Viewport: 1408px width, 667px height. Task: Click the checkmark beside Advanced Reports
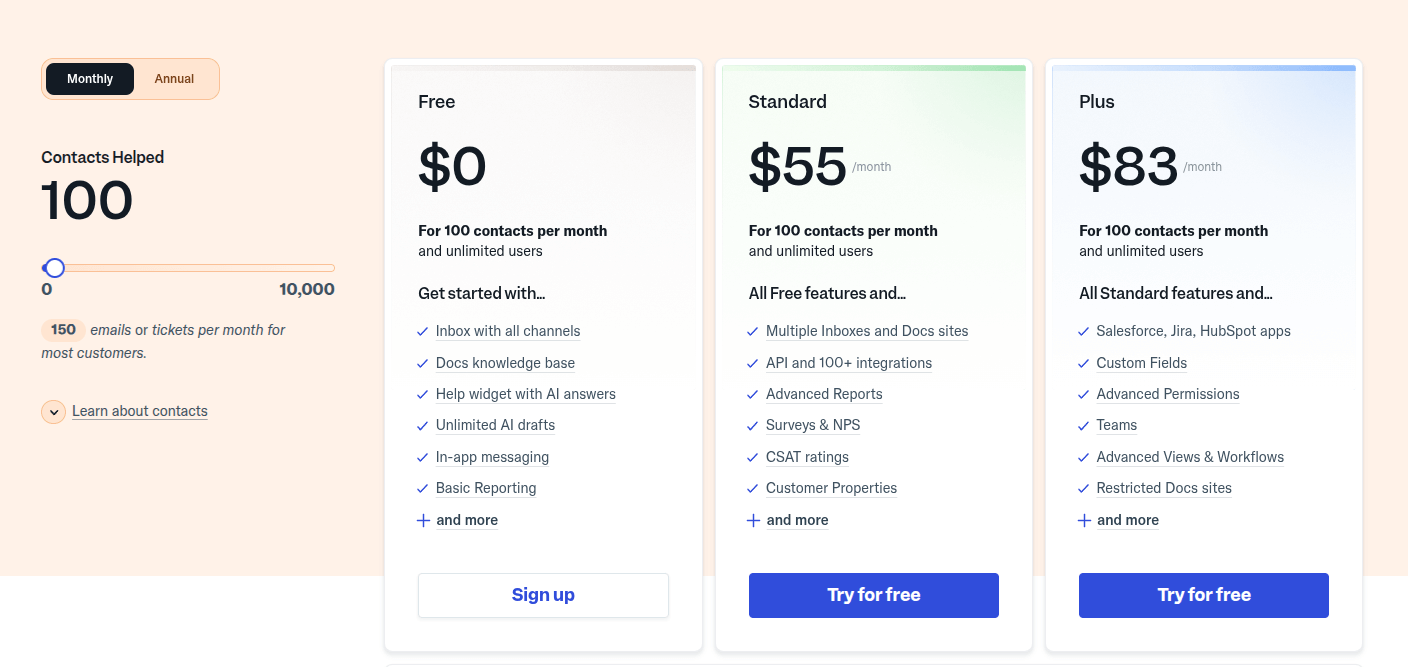click(x=753, y=395)
